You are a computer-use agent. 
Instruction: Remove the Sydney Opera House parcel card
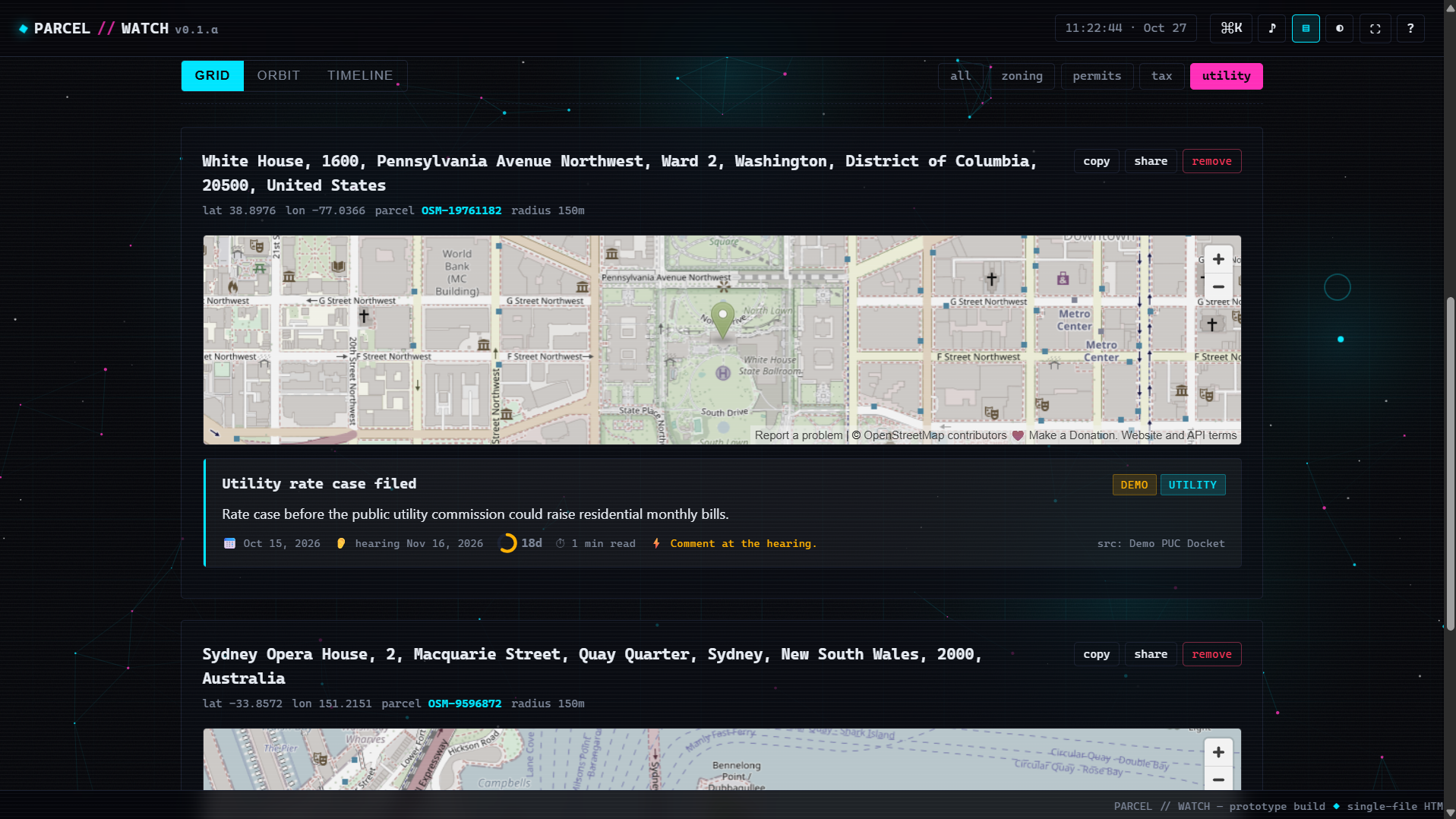click(1211, 654)
